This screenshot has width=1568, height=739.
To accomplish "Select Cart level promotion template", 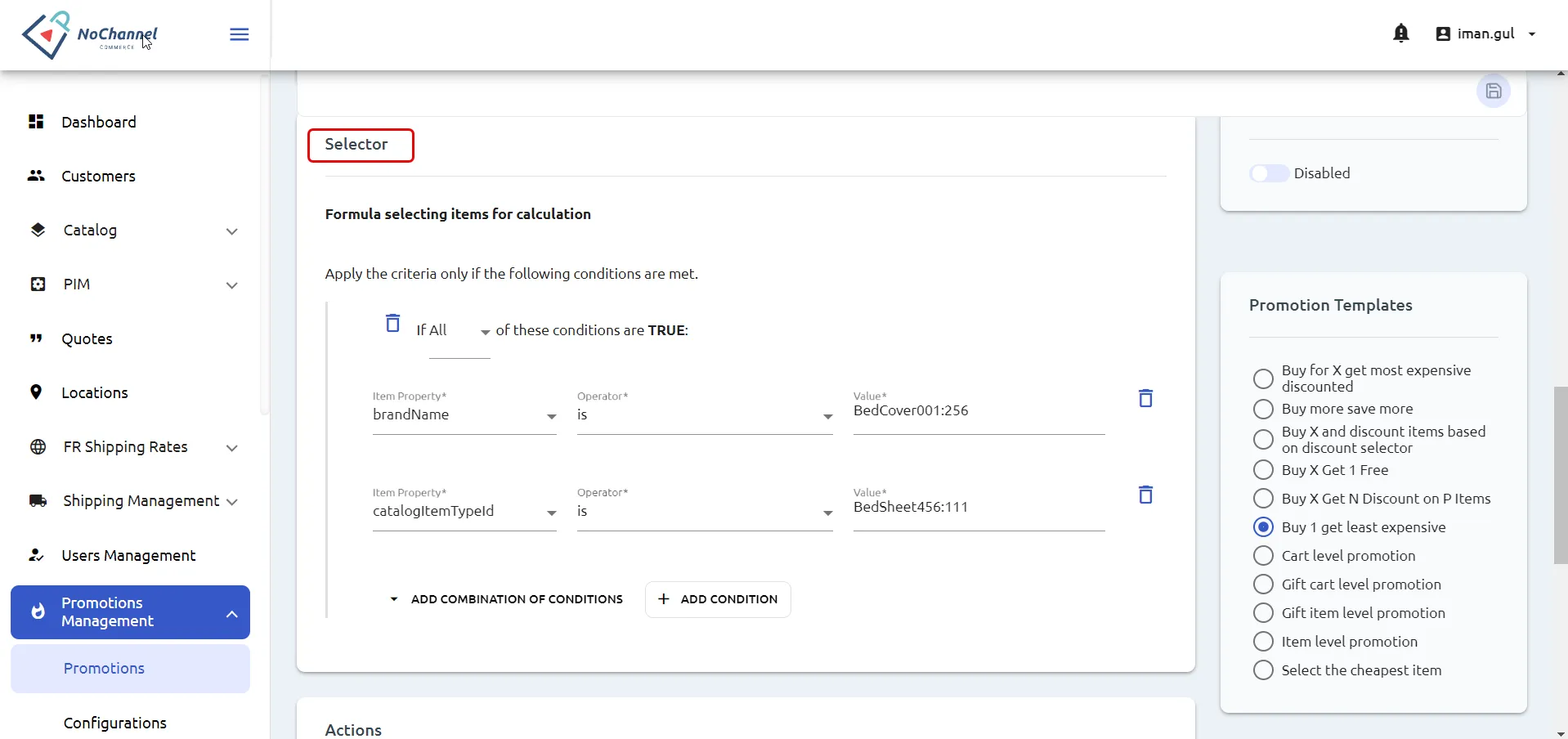I will tap(1263, 556).
